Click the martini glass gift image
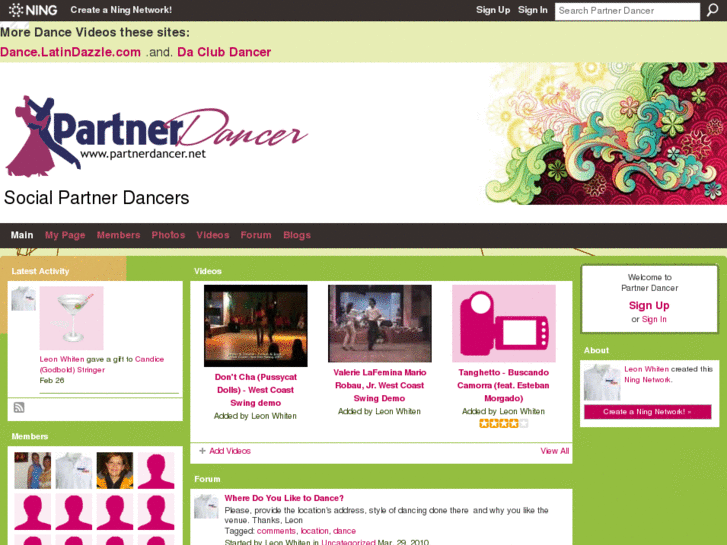This screenshot has width=727, height=545. coord(71,318)
